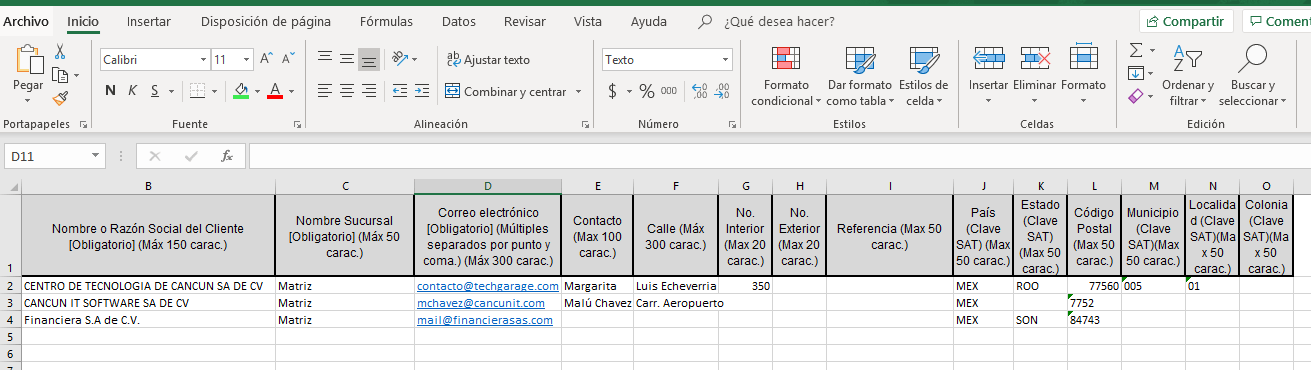Click the Copiar formato brush icon

point(60,98)
